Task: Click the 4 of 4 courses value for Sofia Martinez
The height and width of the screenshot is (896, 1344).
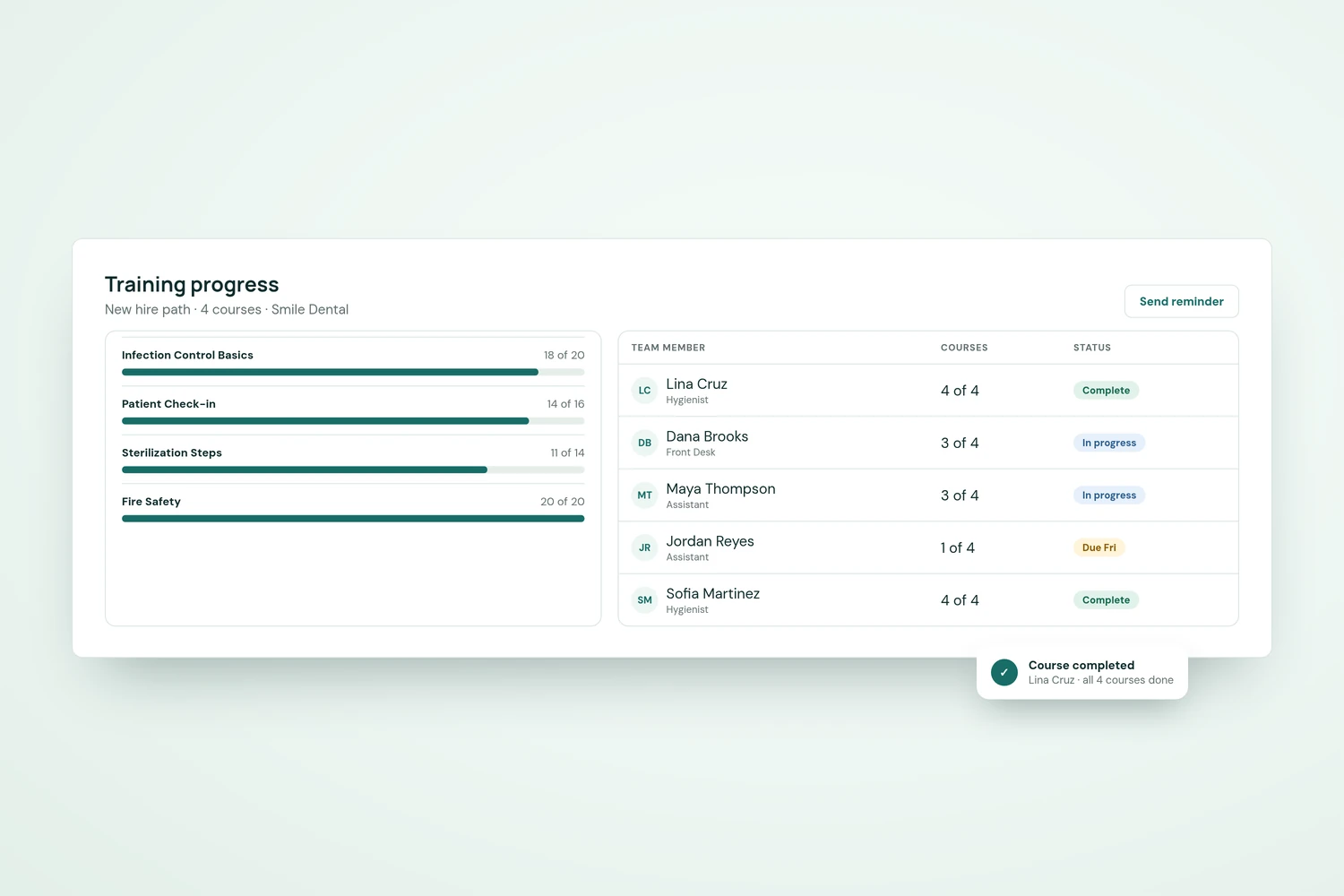Action: (960, 600)
